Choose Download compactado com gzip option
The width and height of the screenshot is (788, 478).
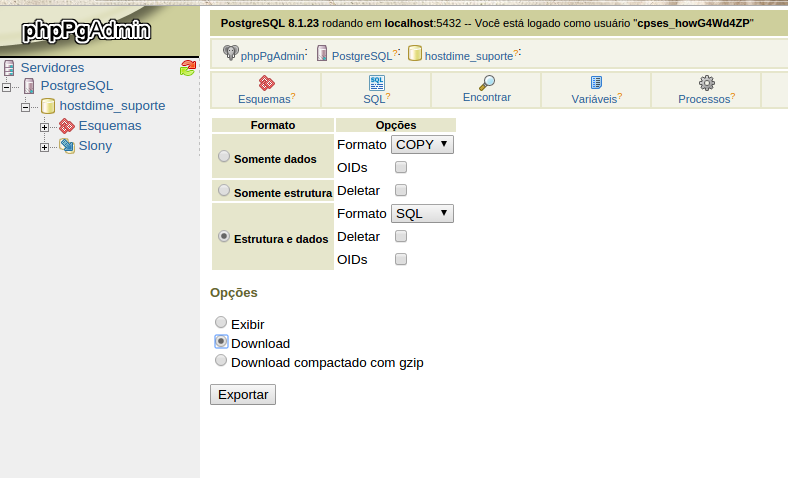221,360
